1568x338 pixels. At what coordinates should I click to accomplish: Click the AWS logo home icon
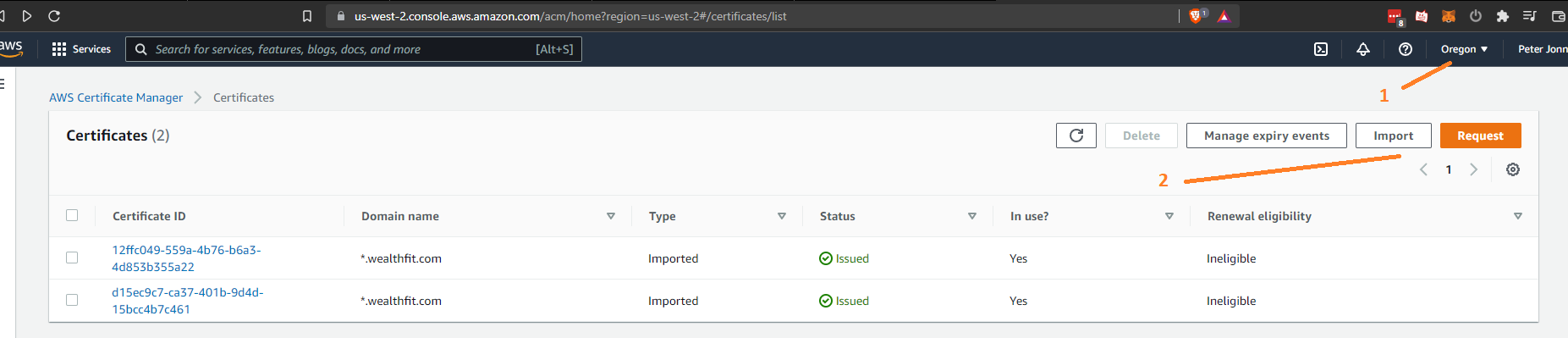[10, 49]
